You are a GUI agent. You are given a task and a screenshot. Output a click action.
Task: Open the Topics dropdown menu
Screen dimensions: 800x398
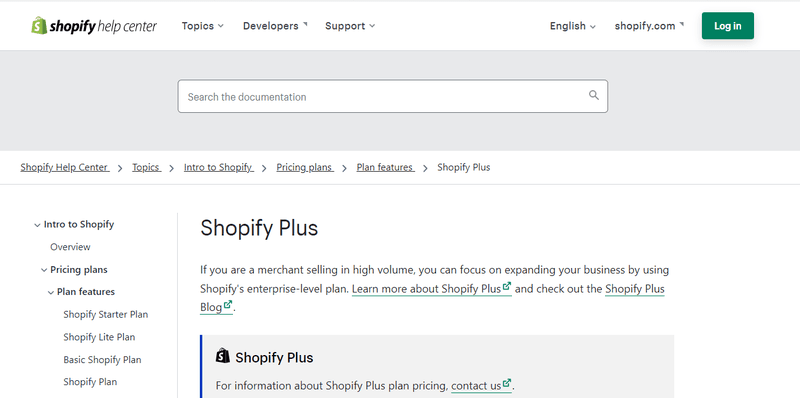(x=203, y=26)
